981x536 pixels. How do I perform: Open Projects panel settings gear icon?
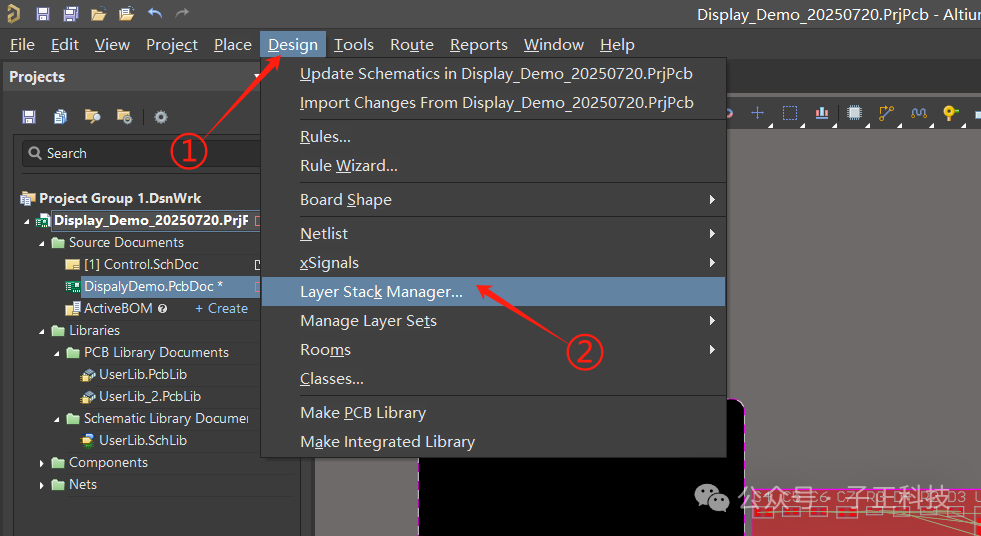(x=161, y=116)
